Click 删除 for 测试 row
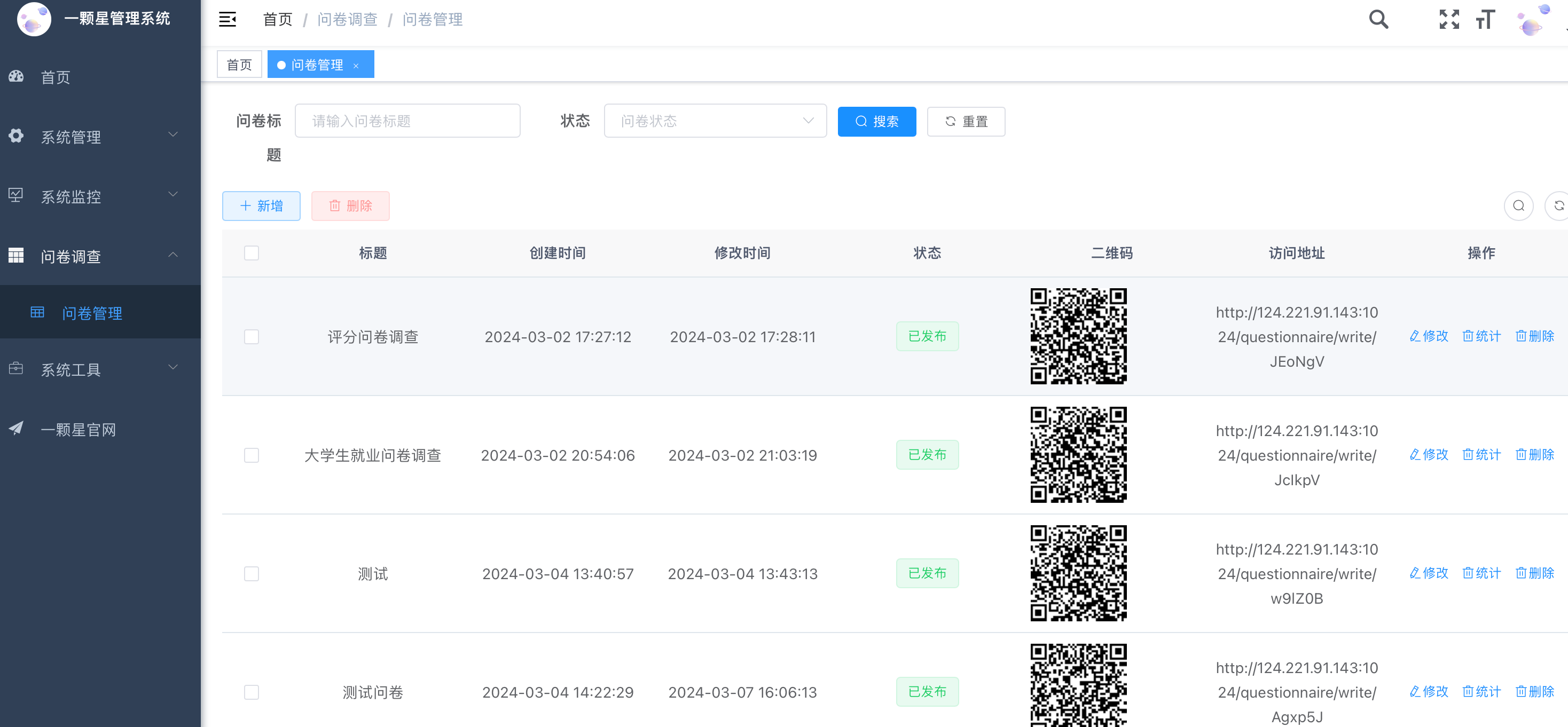The image size is (1568, 727). [x=1534, y=573]
